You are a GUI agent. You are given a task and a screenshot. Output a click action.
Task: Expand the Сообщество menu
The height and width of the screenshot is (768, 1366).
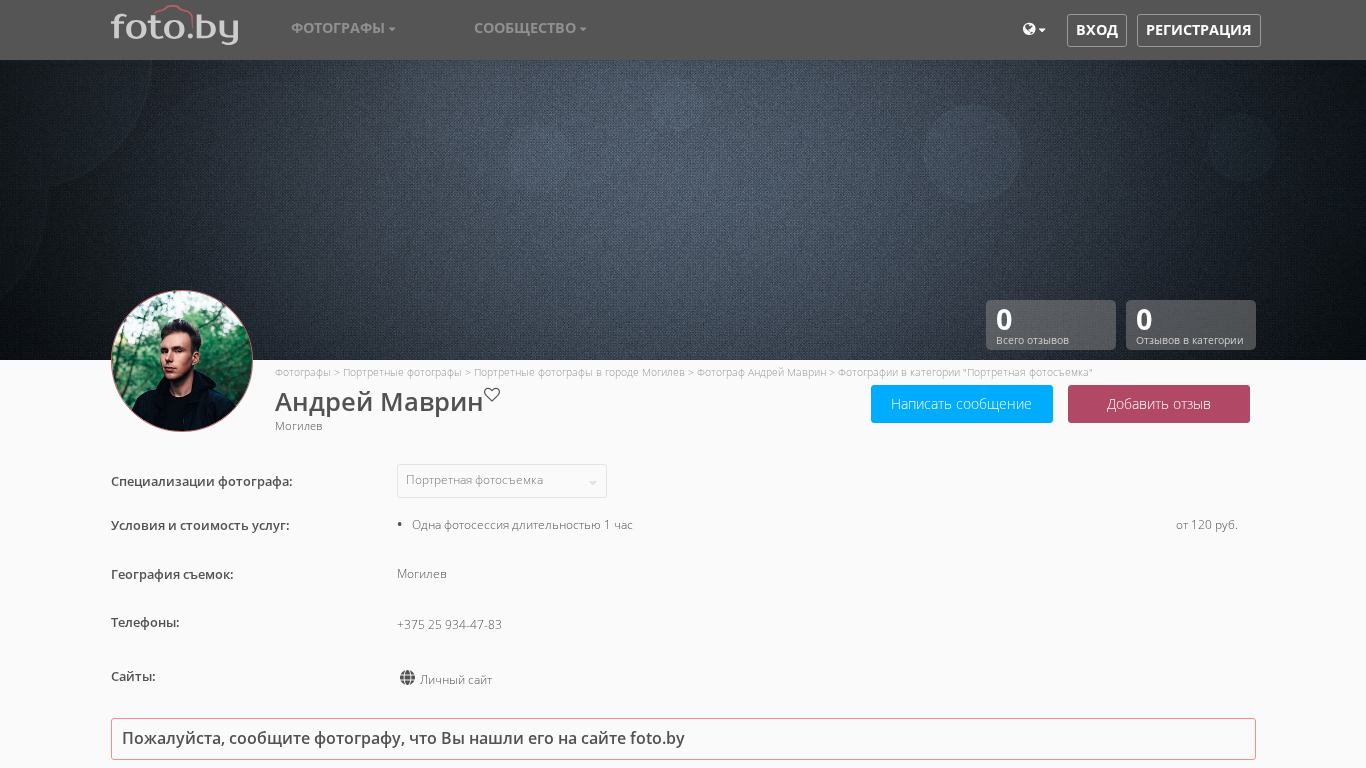tap(530, 28)
